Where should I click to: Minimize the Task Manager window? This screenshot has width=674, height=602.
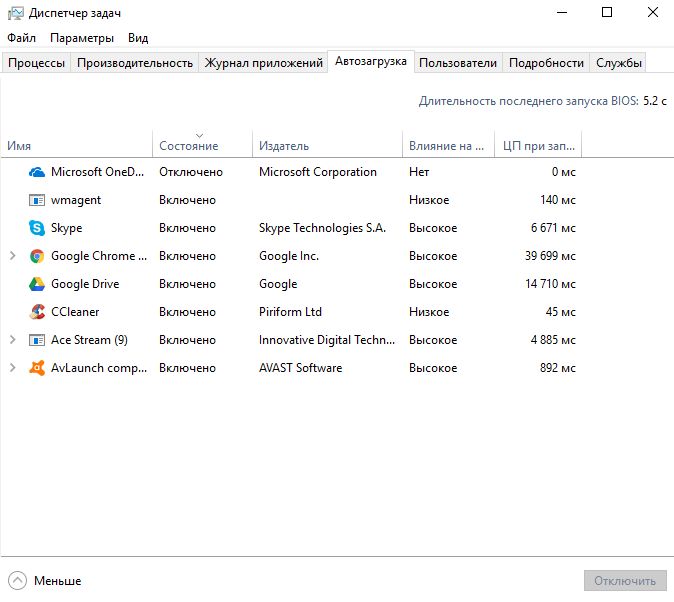562,12
